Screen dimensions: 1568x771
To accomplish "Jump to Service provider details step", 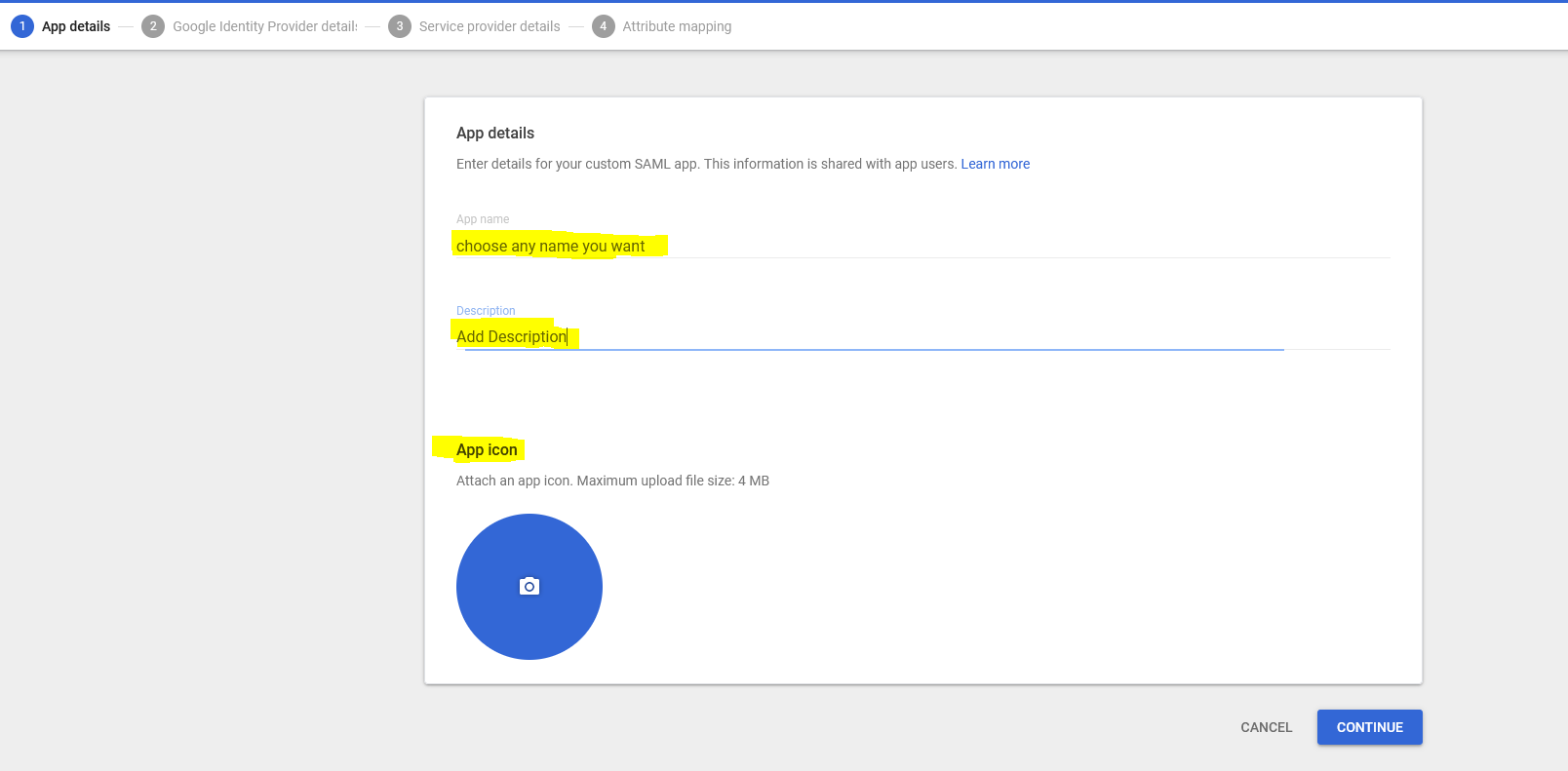I will point(490,26).
